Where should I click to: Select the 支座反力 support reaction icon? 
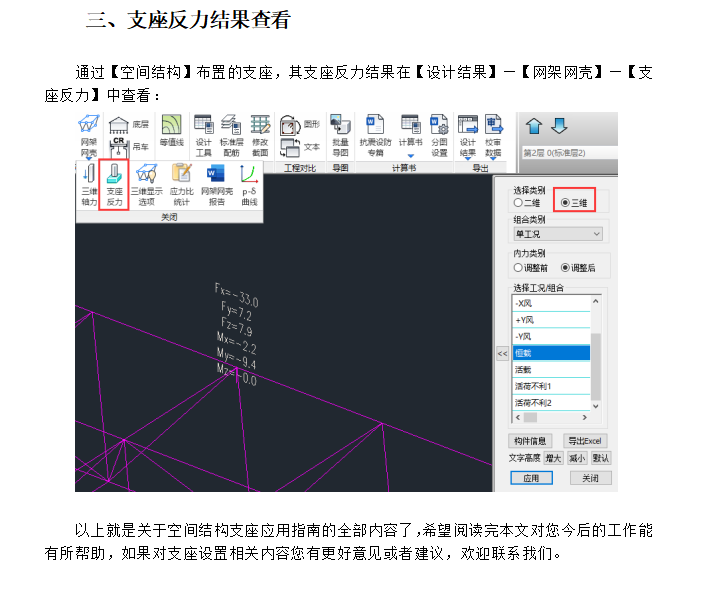[114, 174]
